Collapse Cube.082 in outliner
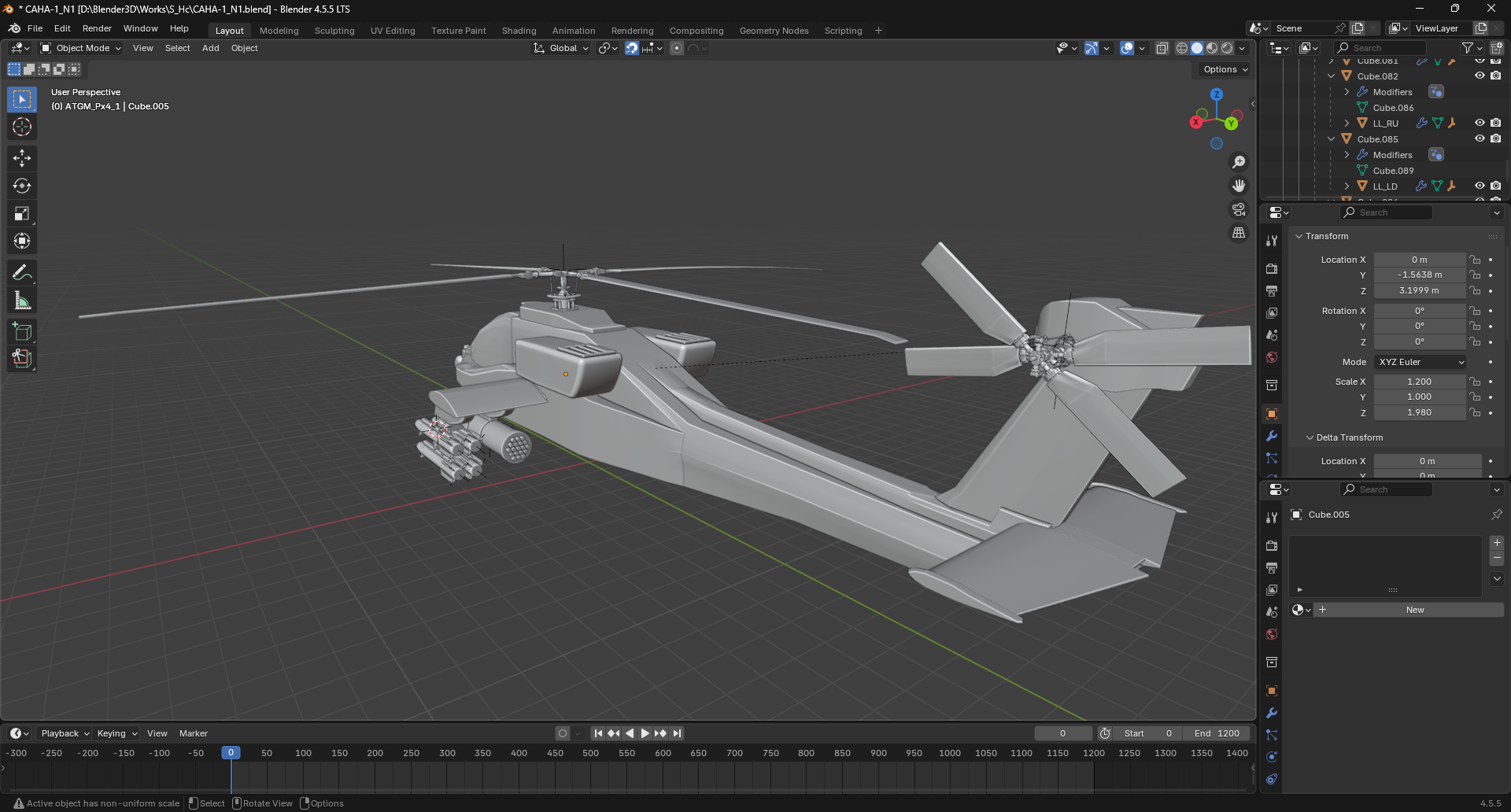 [1331, 76]
